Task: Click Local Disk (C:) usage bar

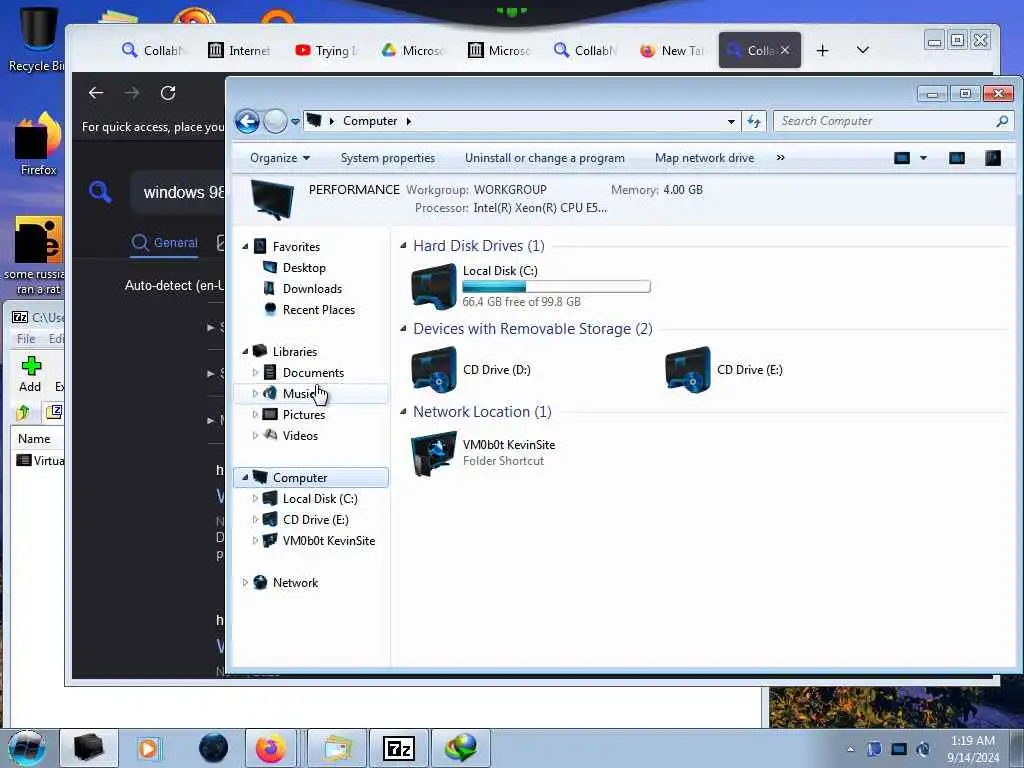Action: click(556, 287)
